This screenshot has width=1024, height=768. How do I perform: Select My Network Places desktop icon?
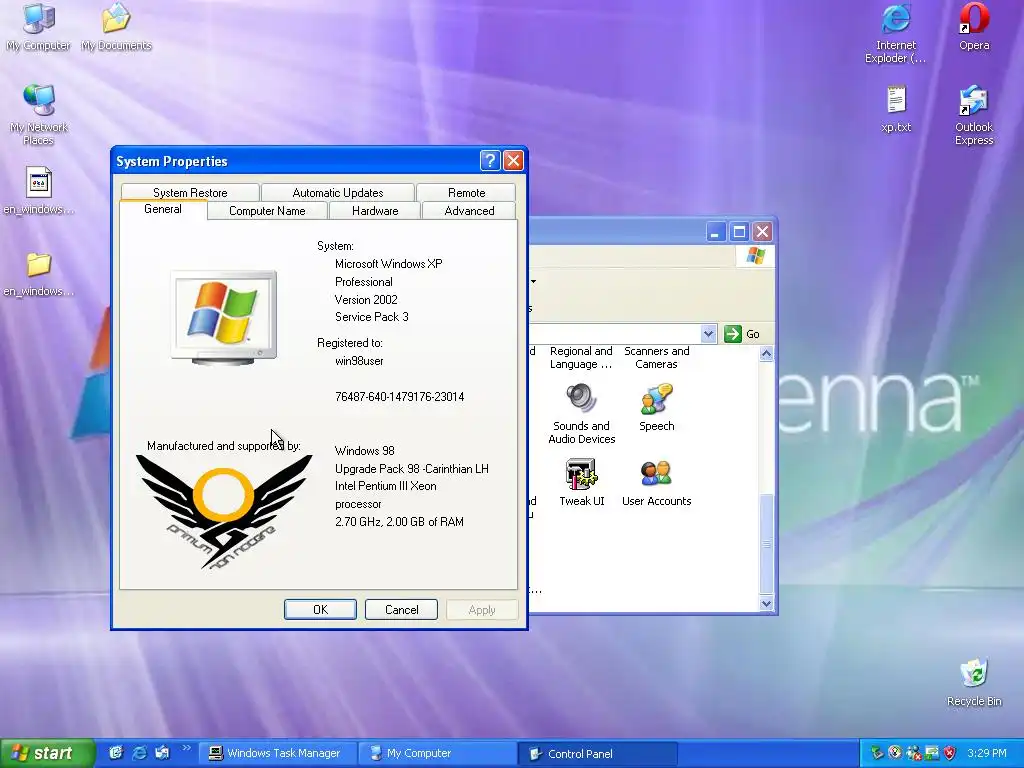point(39,115)
